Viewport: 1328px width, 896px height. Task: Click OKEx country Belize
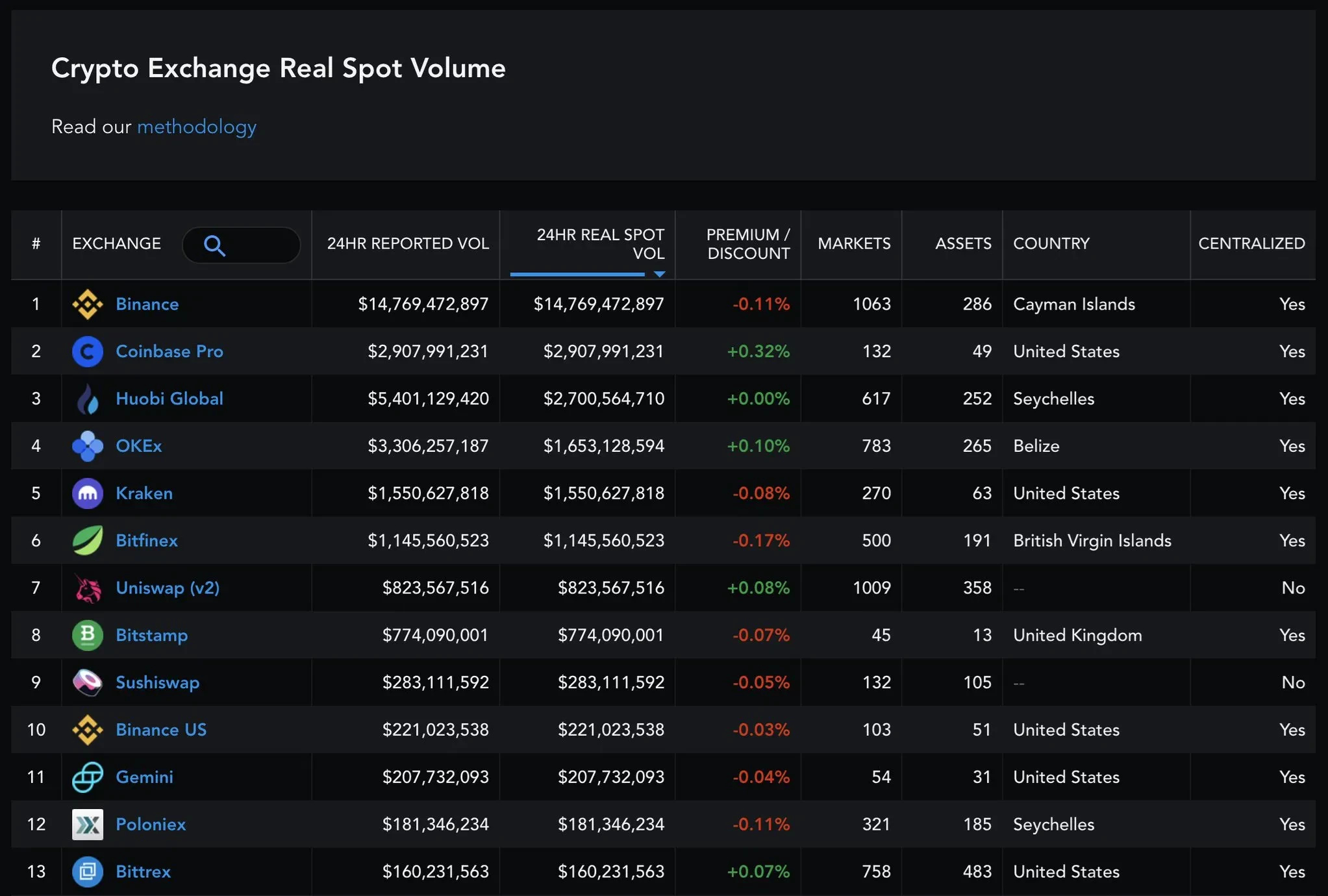[1036, 446]
